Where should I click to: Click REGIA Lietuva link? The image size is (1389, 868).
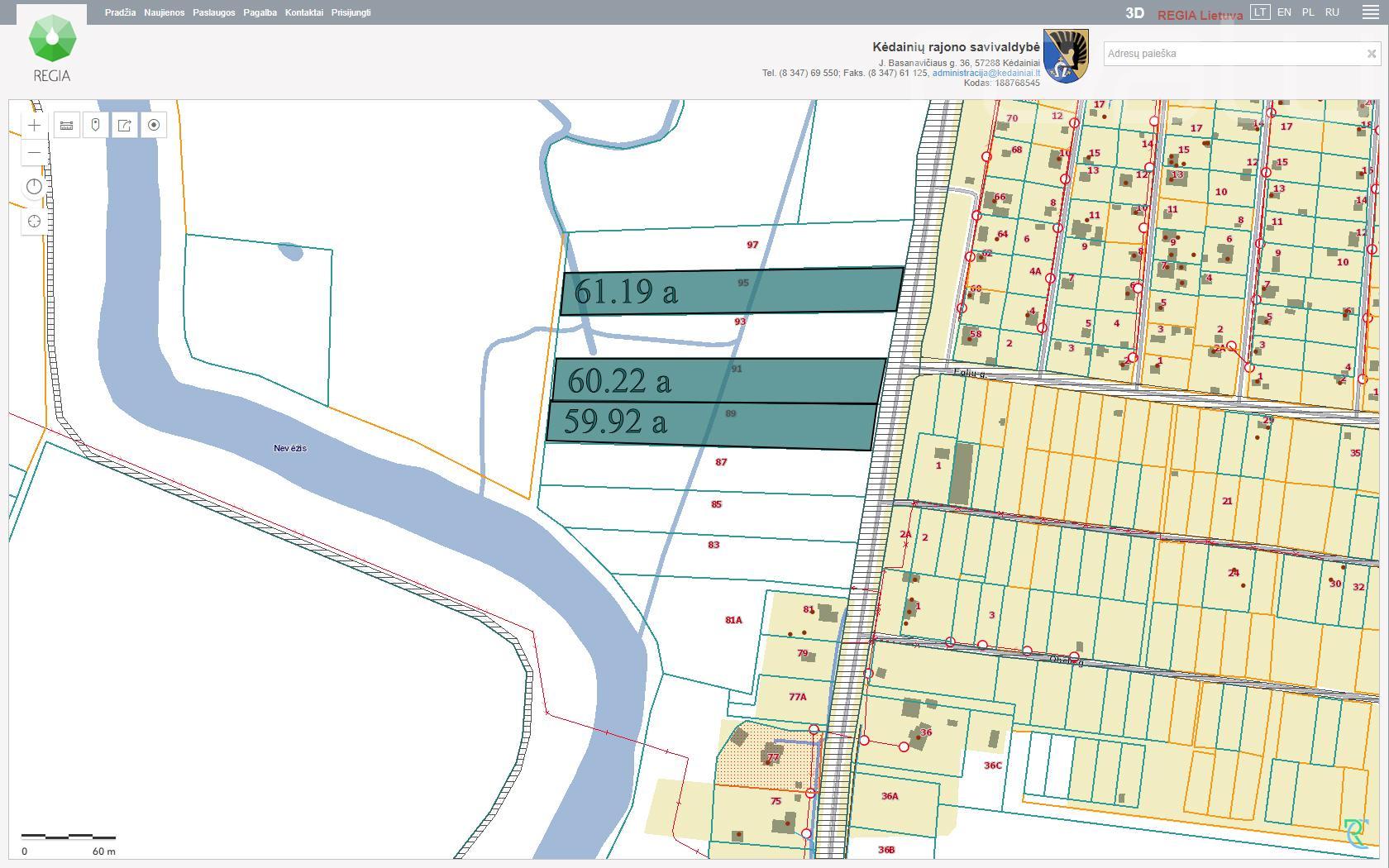click(x=1200, y=15)
